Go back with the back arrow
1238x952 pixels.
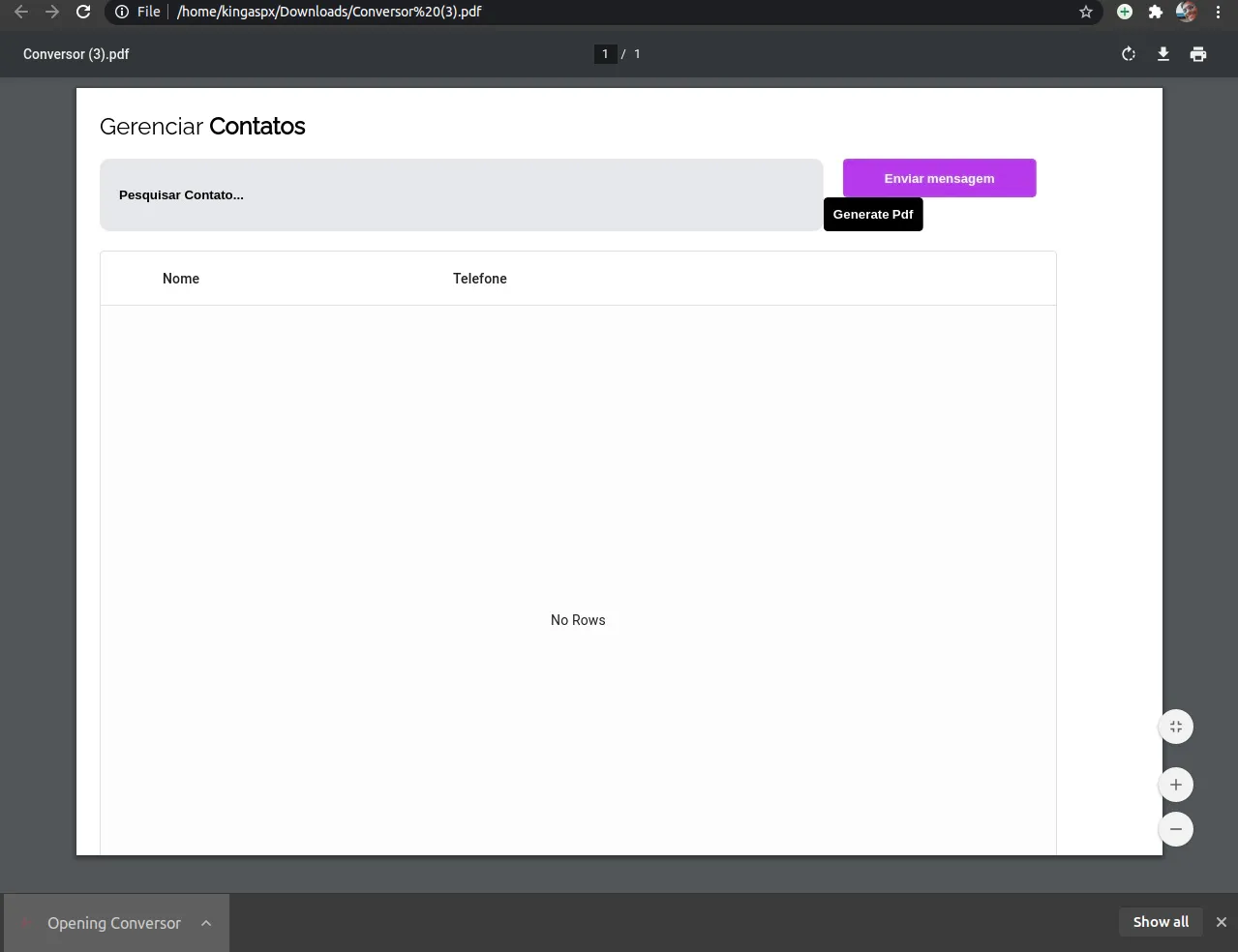tap(21, 12)
